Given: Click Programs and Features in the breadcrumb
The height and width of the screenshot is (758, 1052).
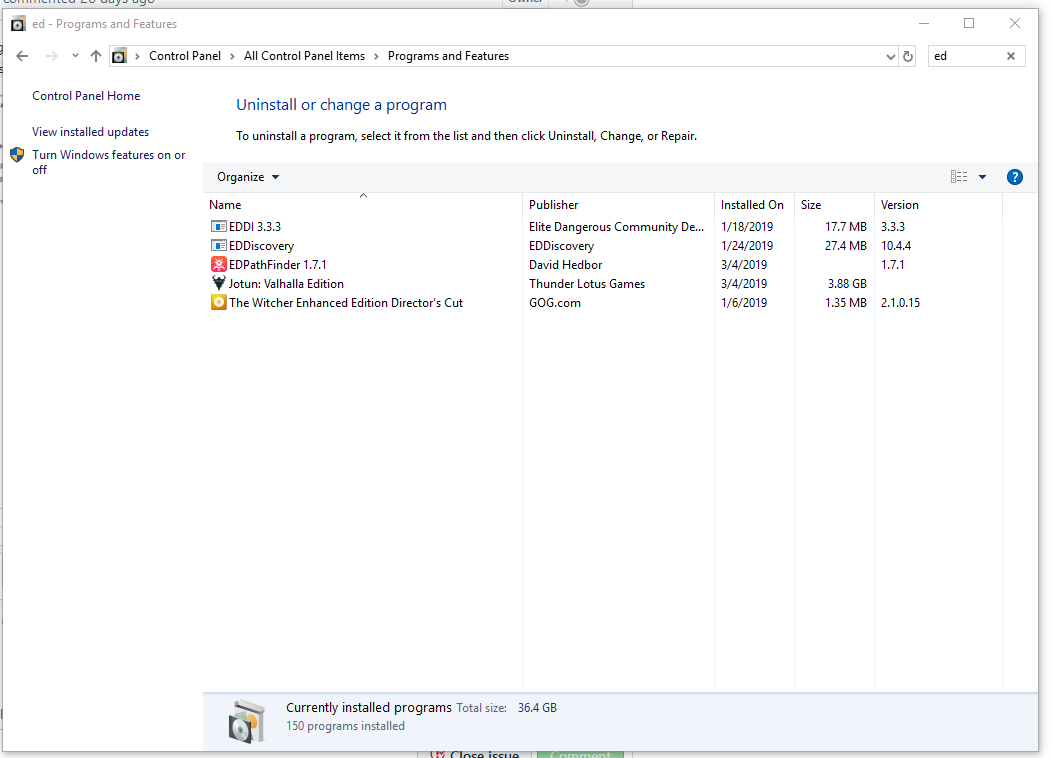Looking at the screenshot, I should [448, 56].
